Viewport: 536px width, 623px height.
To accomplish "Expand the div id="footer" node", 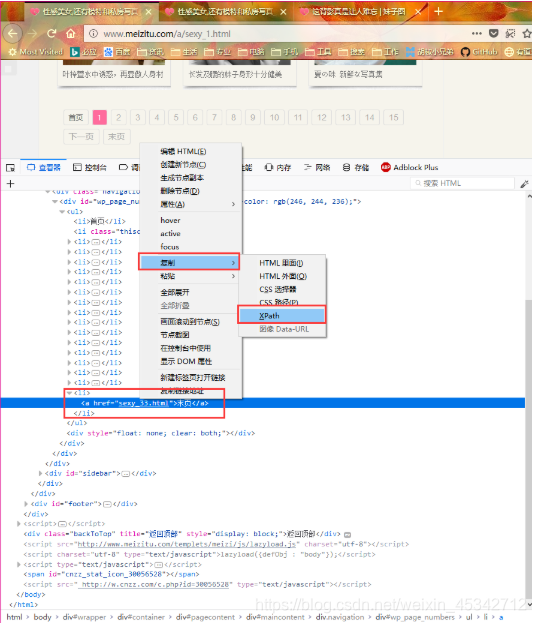I will click(x=26, y=503).
